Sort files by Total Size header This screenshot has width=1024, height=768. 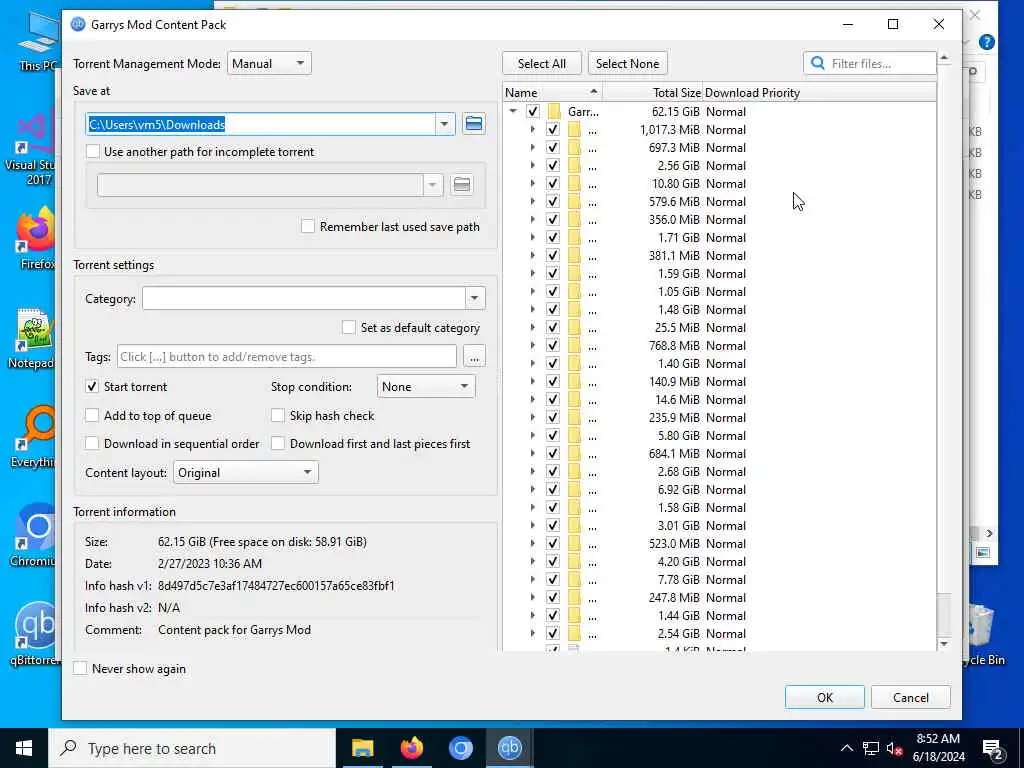652,93
